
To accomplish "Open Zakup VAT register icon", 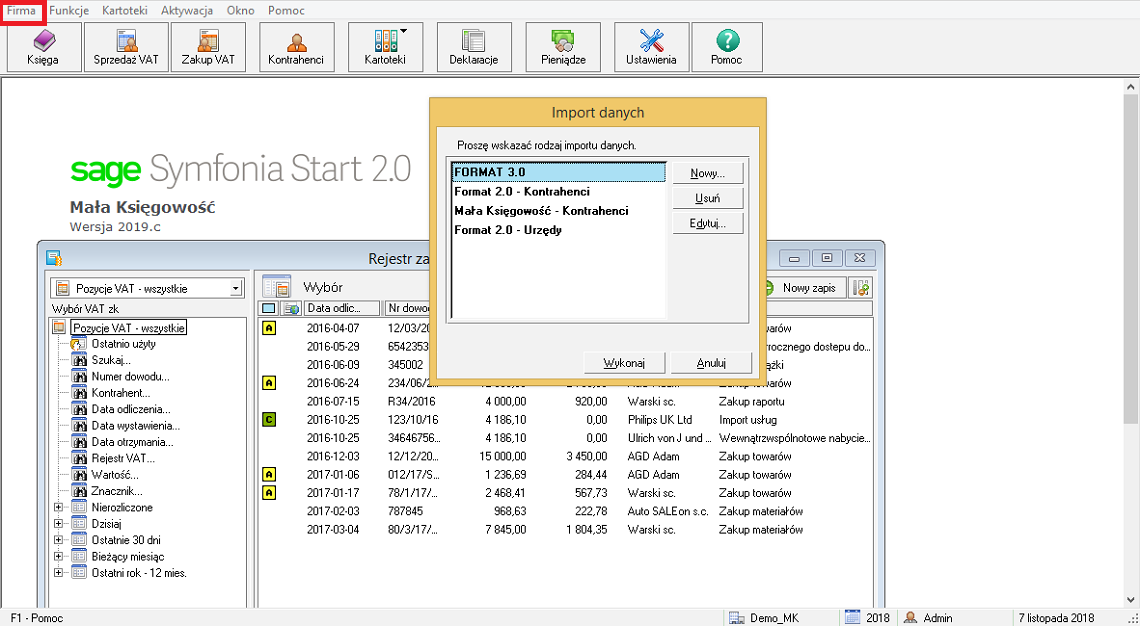I will tap(208, 47).
